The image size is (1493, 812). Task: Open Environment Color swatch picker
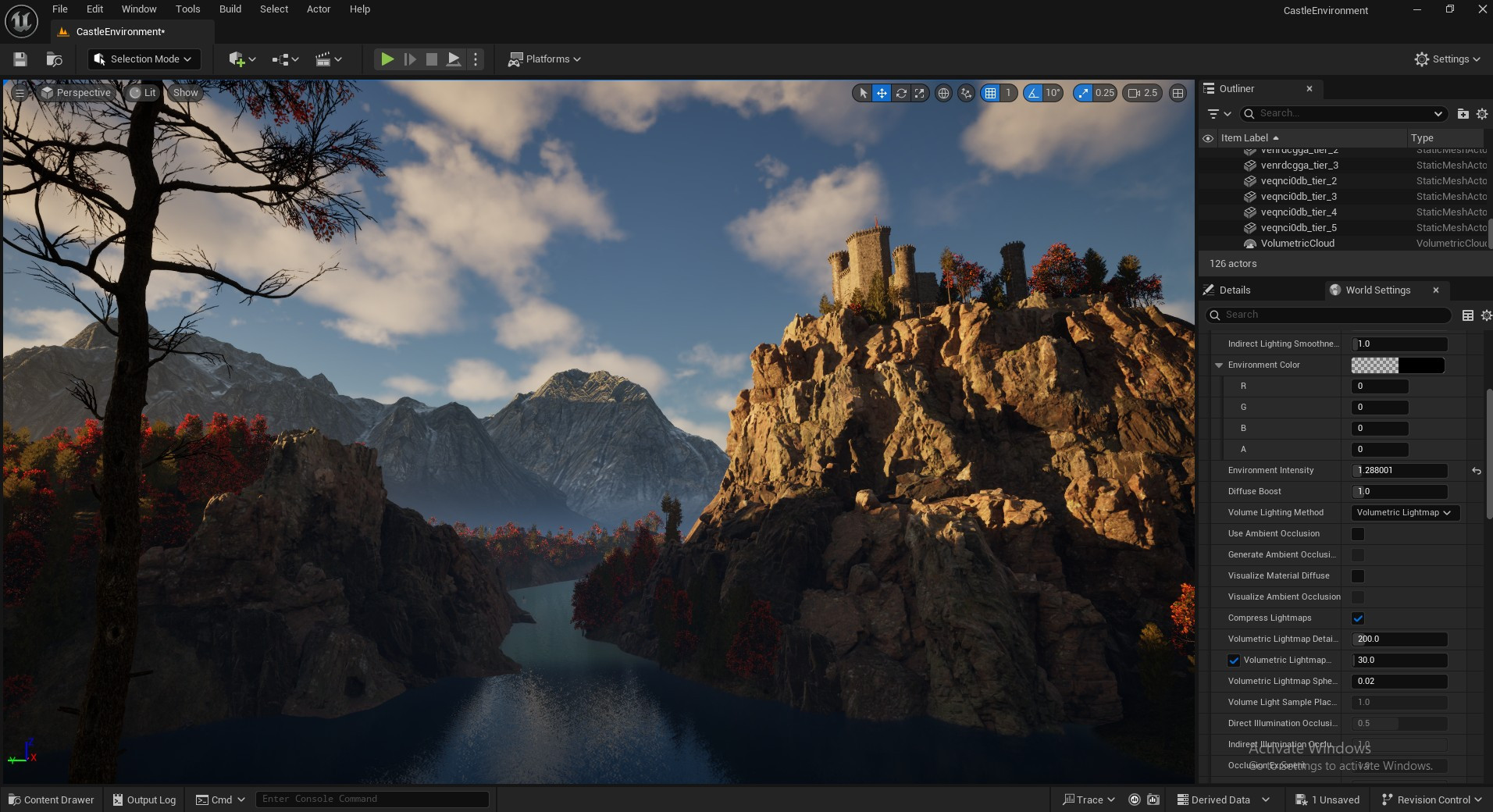pyautogui.click(x=1398, y=365)
